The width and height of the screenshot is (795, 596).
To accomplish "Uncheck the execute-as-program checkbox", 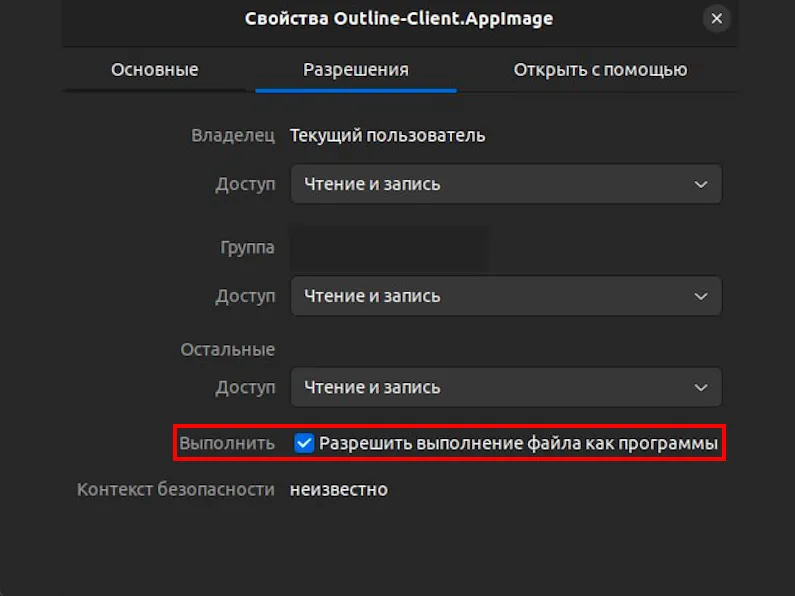I will click(x=304, y=443).
